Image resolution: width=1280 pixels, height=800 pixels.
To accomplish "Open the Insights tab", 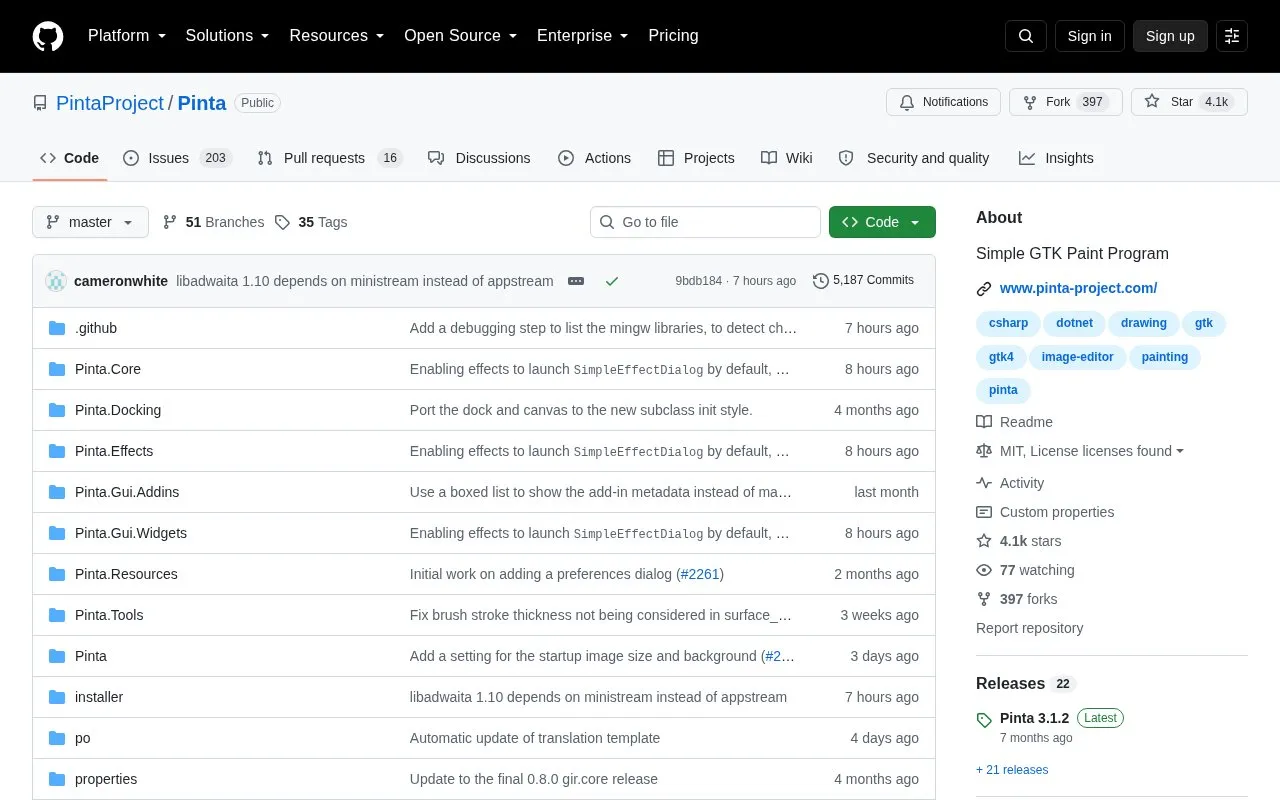I will pos(1056,158).
